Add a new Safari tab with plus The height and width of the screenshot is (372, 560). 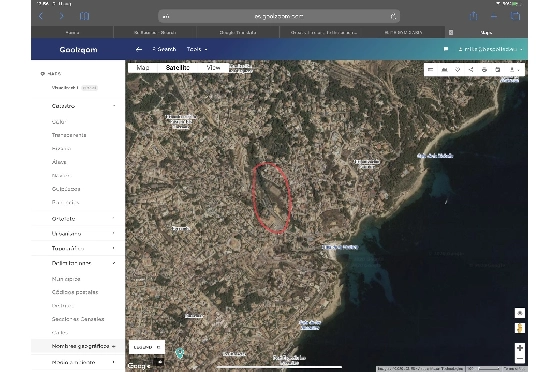(x=494, y=16)
